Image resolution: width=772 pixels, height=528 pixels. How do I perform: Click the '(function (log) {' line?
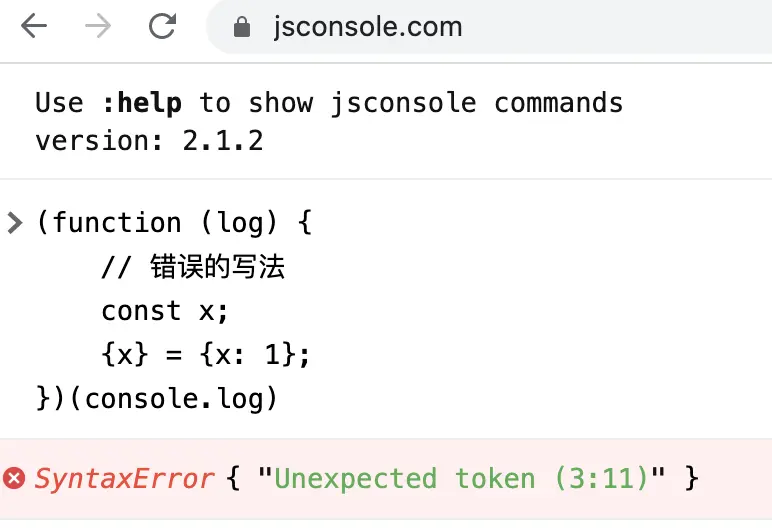174,223
